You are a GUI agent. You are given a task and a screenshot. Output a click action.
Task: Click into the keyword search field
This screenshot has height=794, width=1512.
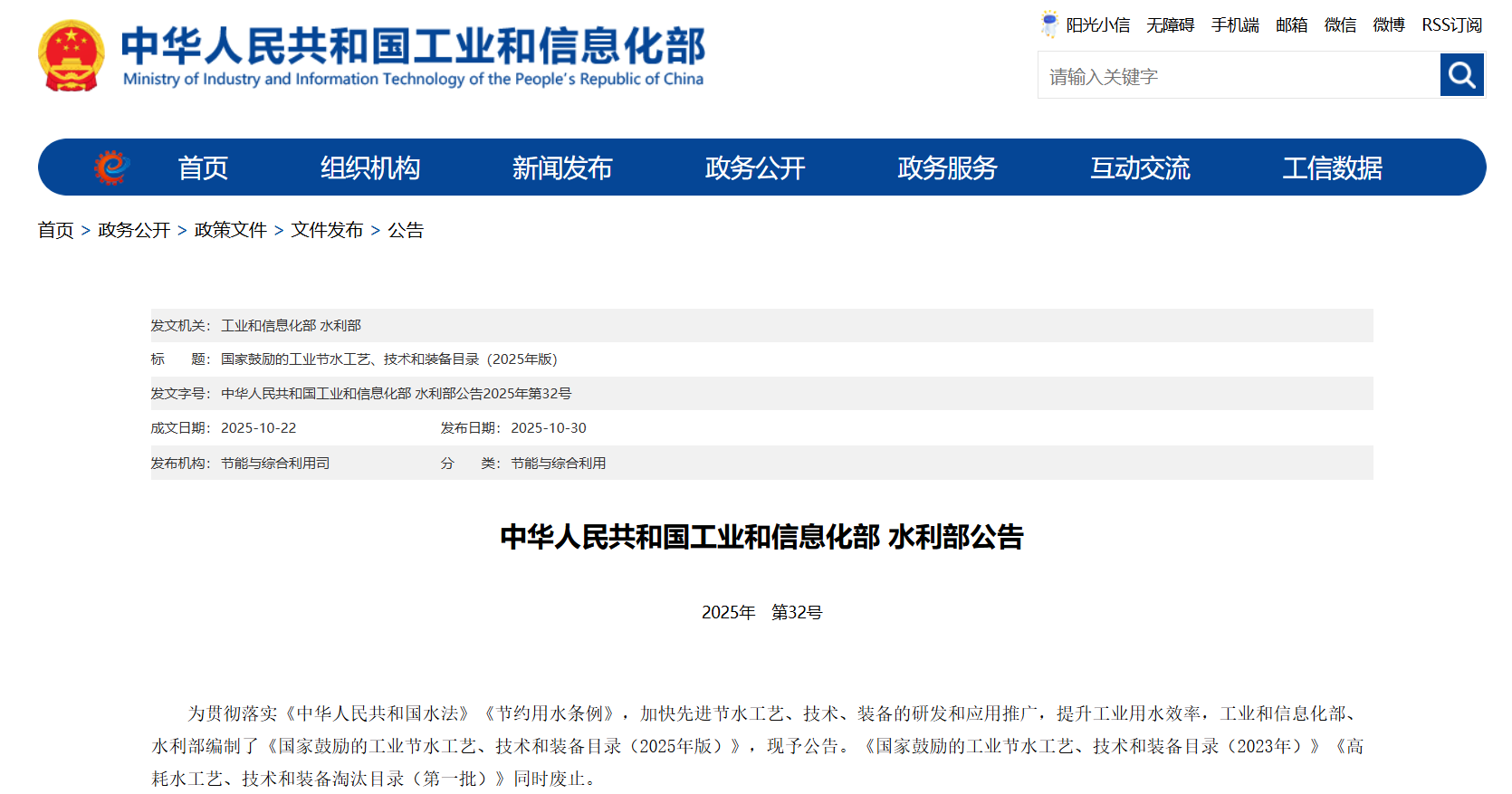click(x=1237, y=76)
